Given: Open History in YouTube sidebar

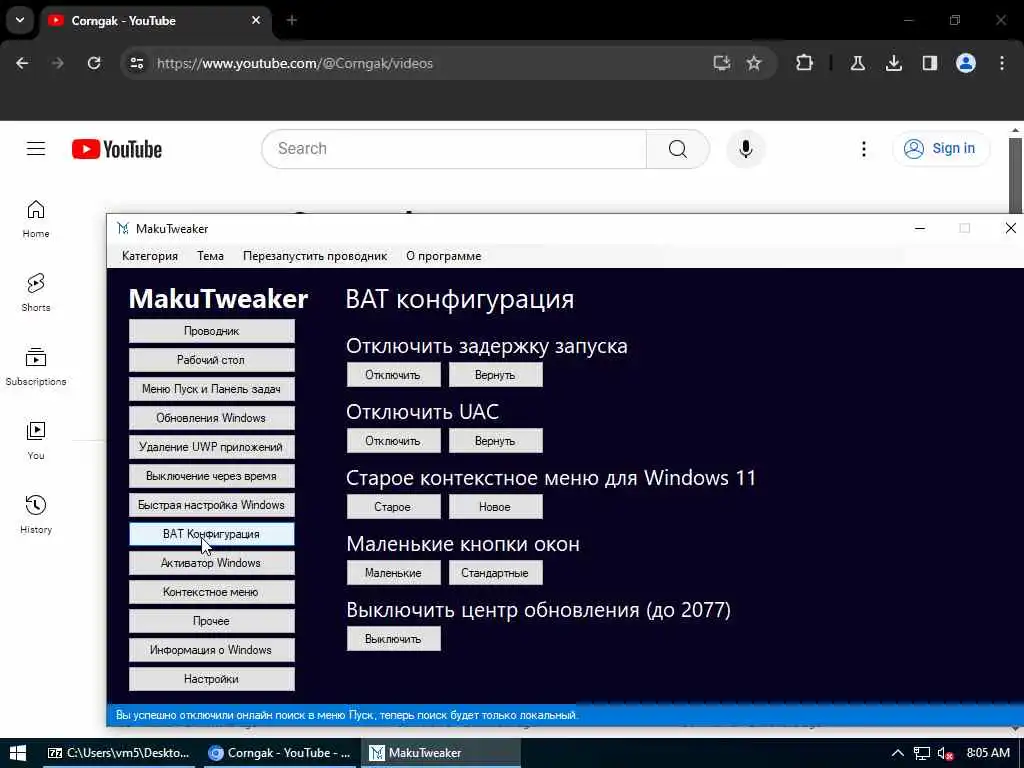Looking at the screenshot, I should click(x=36, y=515).
